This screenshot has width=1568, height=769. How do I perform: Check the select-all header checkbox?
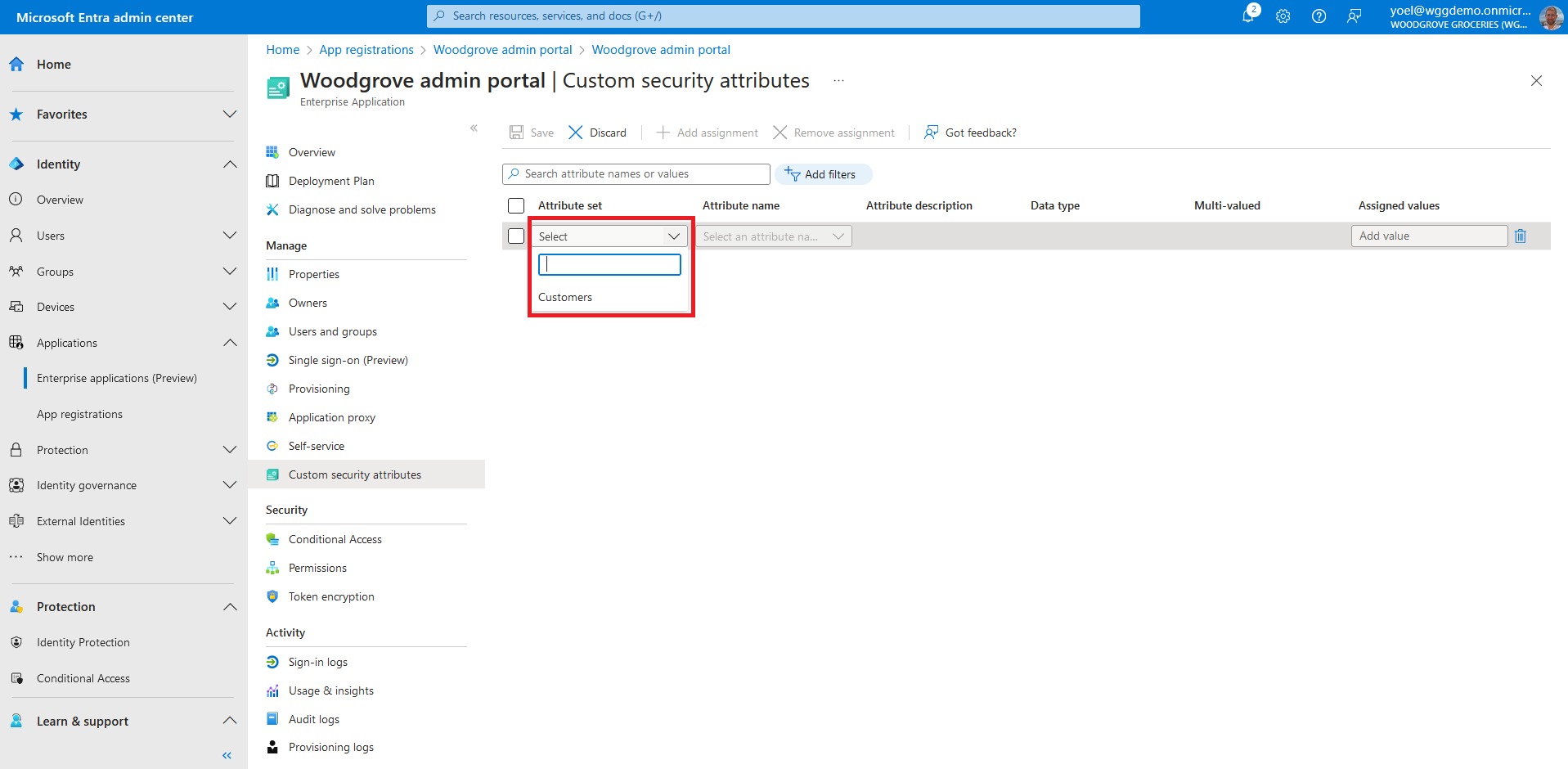516,206
